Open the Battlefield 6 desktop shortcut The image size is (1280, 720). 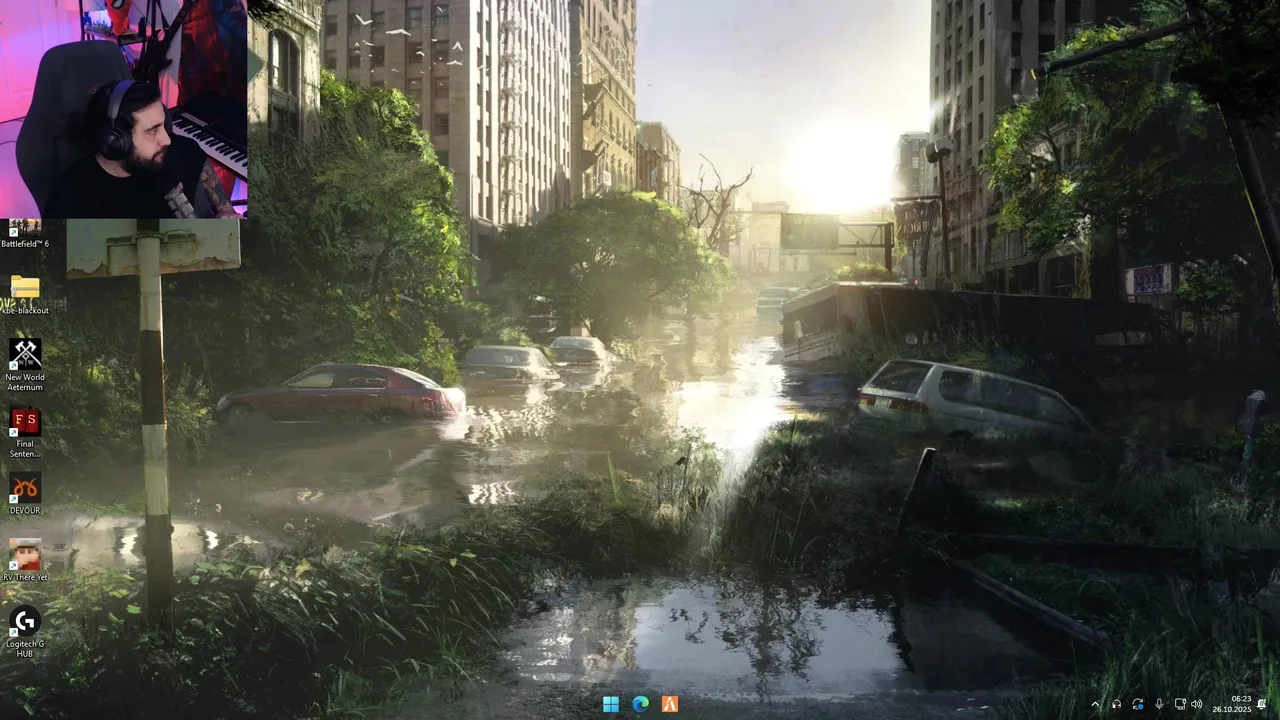[25, 235]
